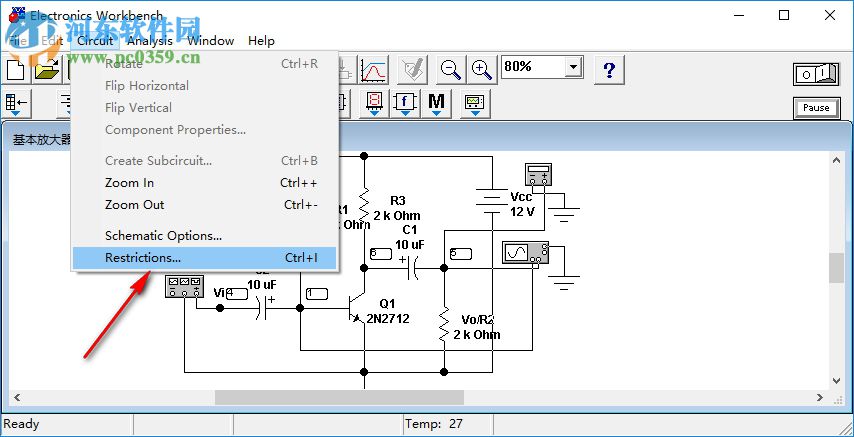854x437 pixels.
Task: Select the C1 capacitor symbol
Action: coord(412,268)
